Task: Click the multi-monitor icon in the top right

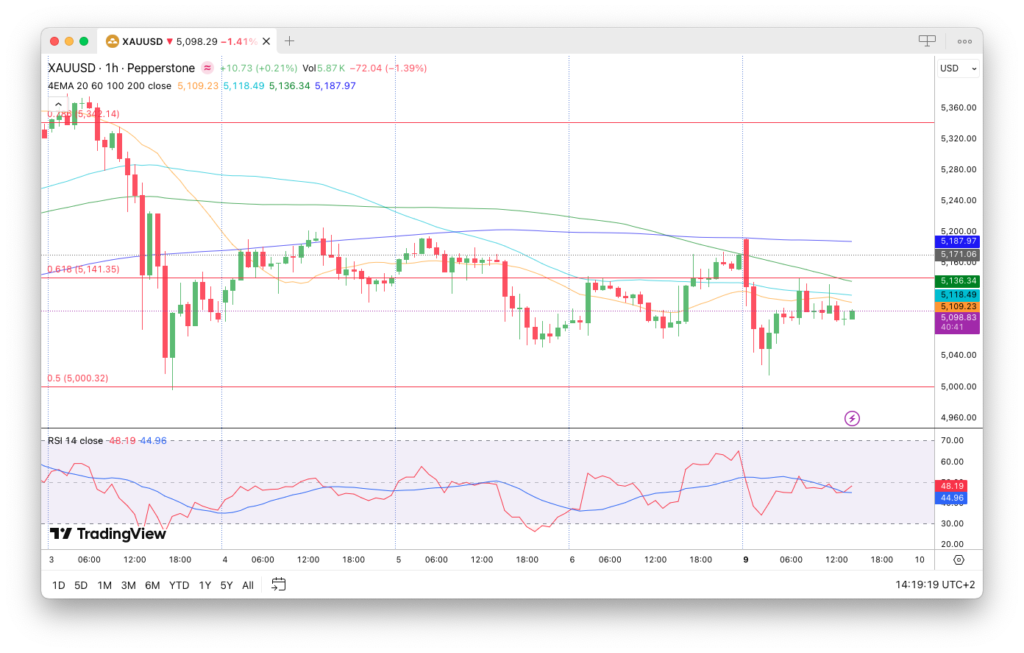Action: pos(925,39)
